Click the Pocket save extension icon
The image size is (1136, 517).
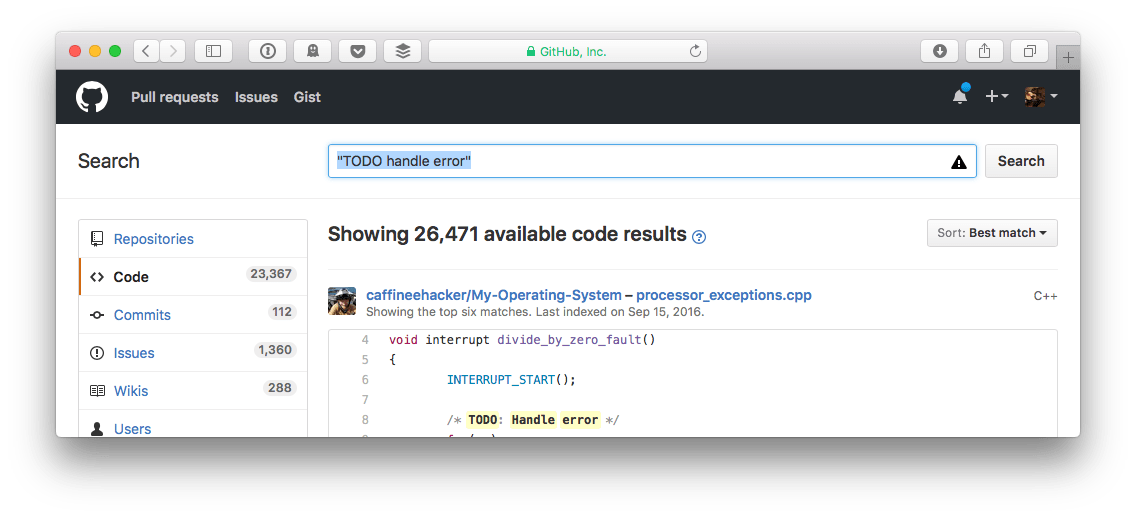tap(357, 51)
